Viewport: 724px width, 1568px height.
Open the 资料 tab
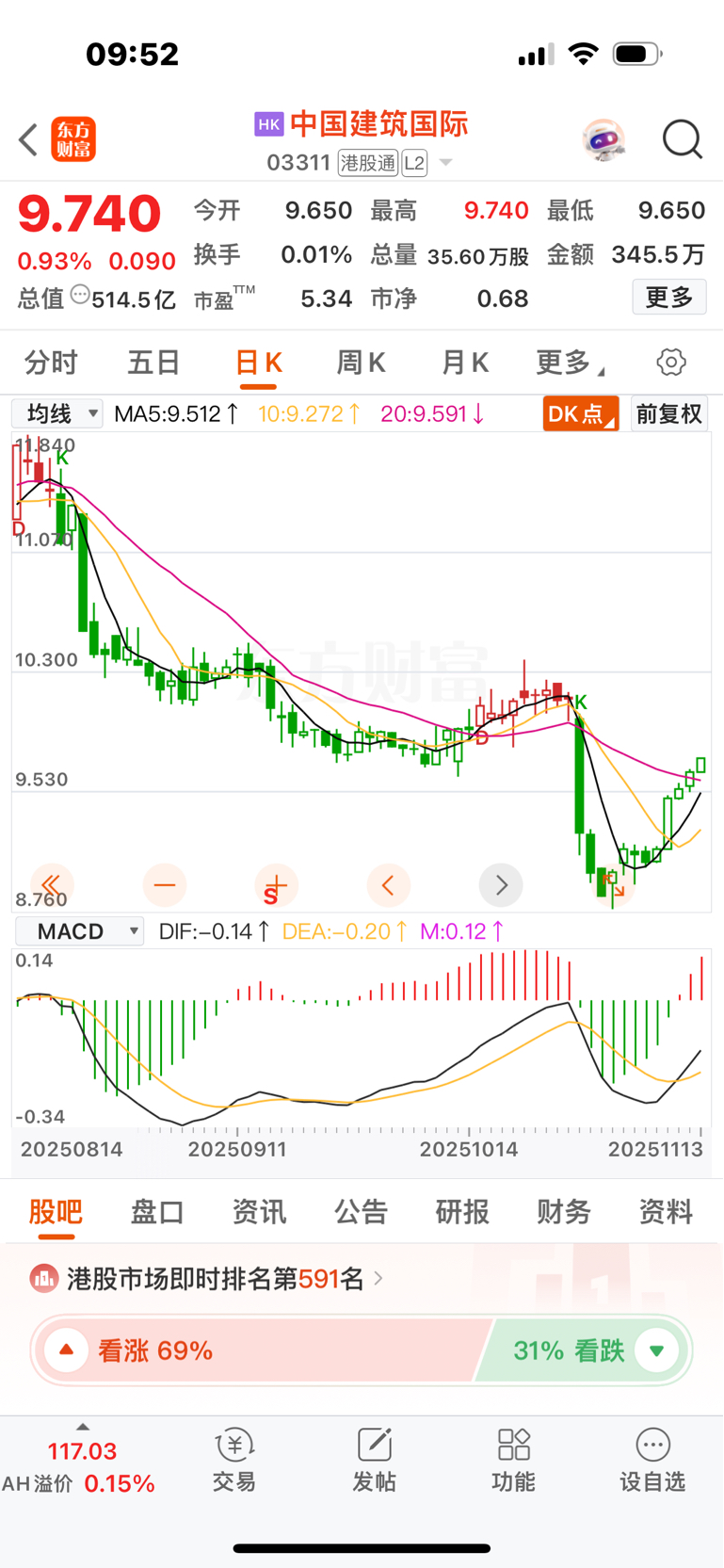666,1211
